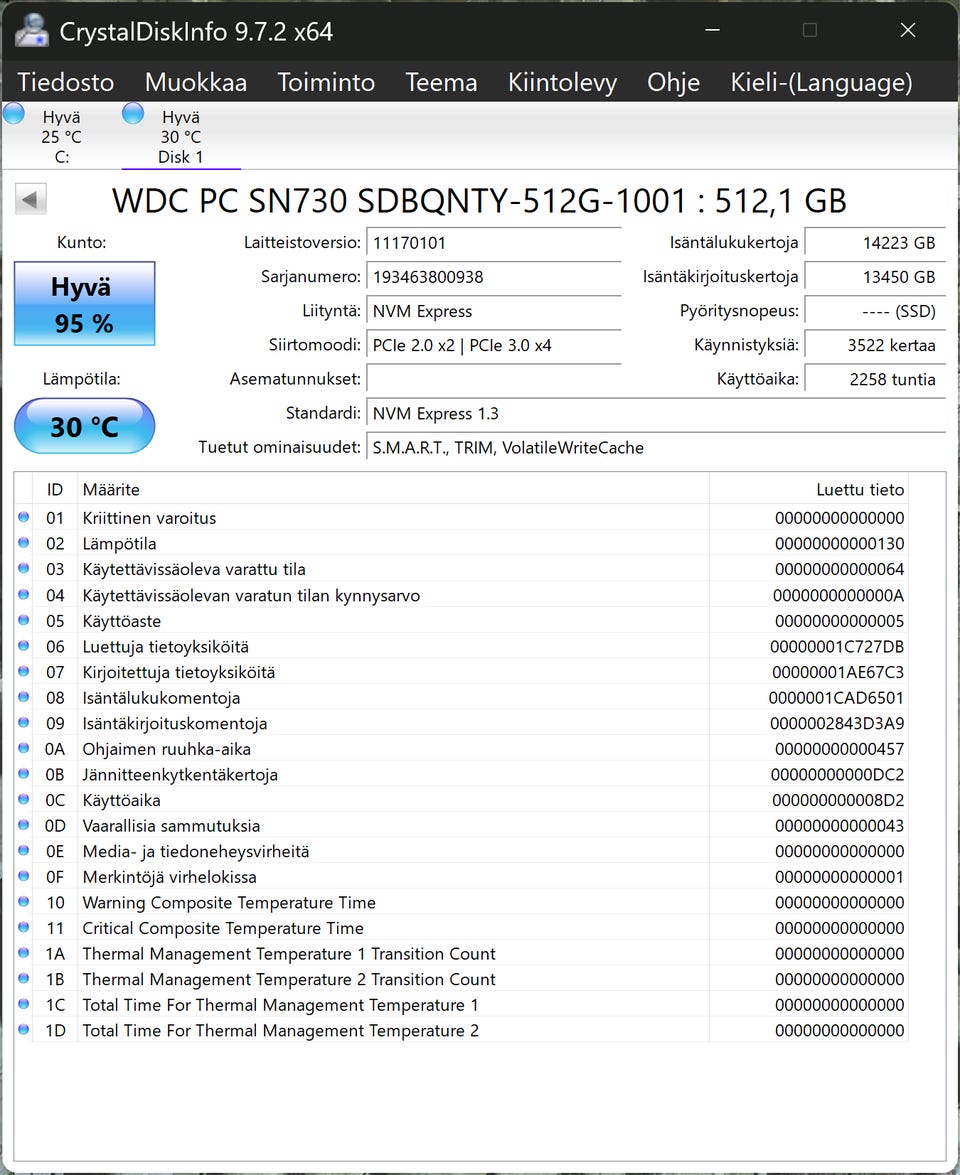Click status dot of attribute 04 kynnysarvo row
The height and width of the screenshot is (1175, 960).
(x=24, y=594)
